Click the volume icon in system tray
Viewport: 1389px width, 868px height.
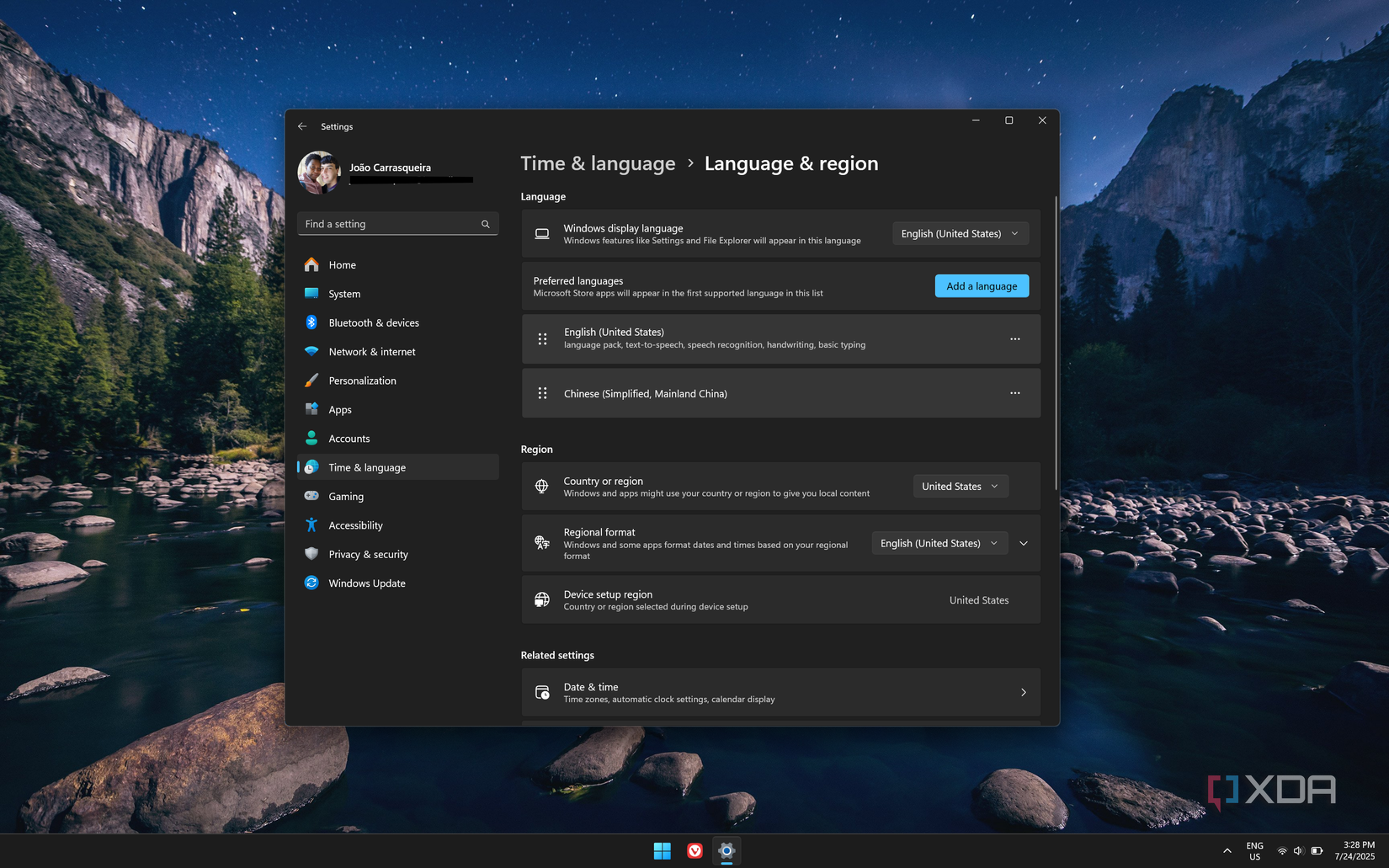point(1298,851)
